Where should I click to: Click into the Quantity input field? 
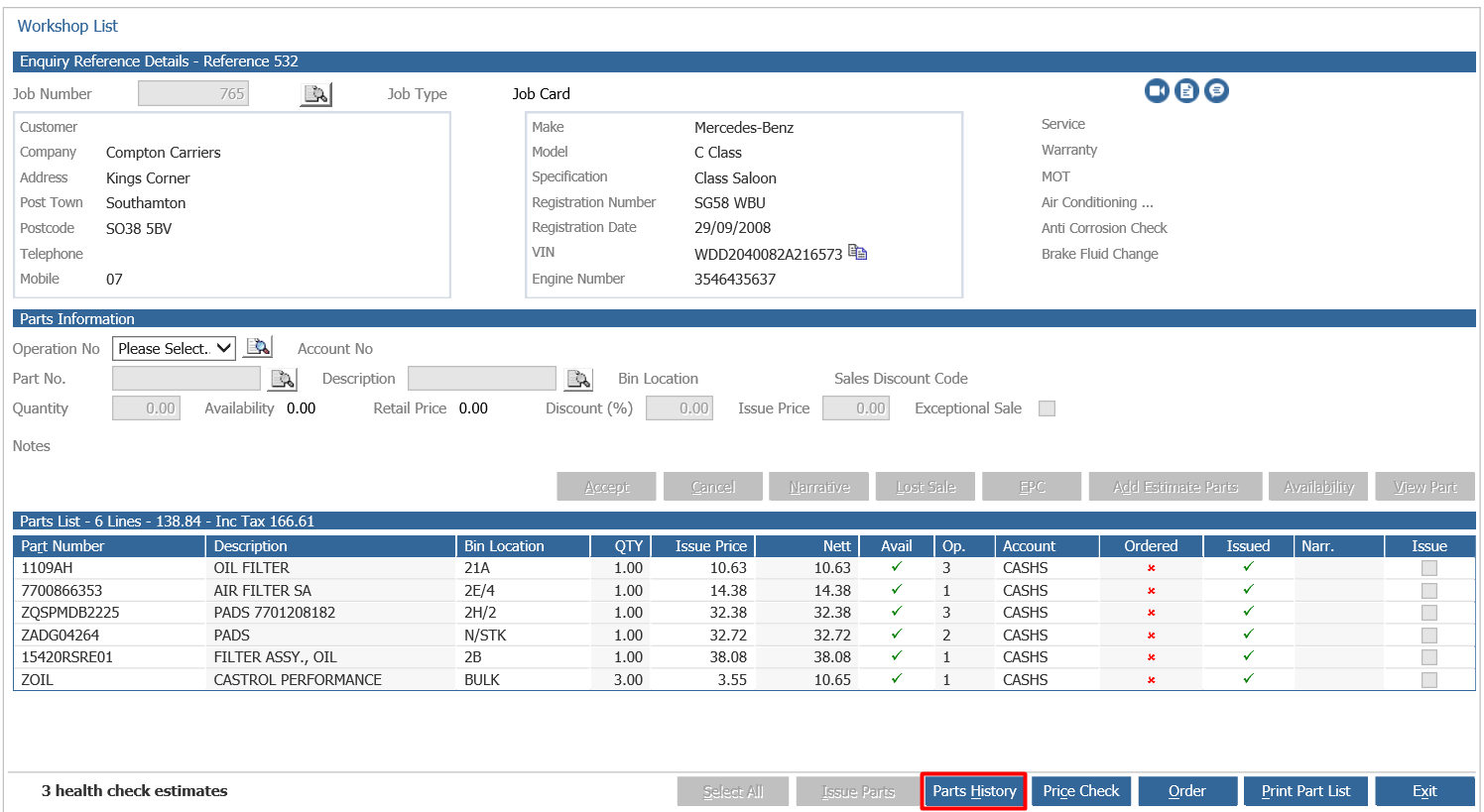pos(146,408)
